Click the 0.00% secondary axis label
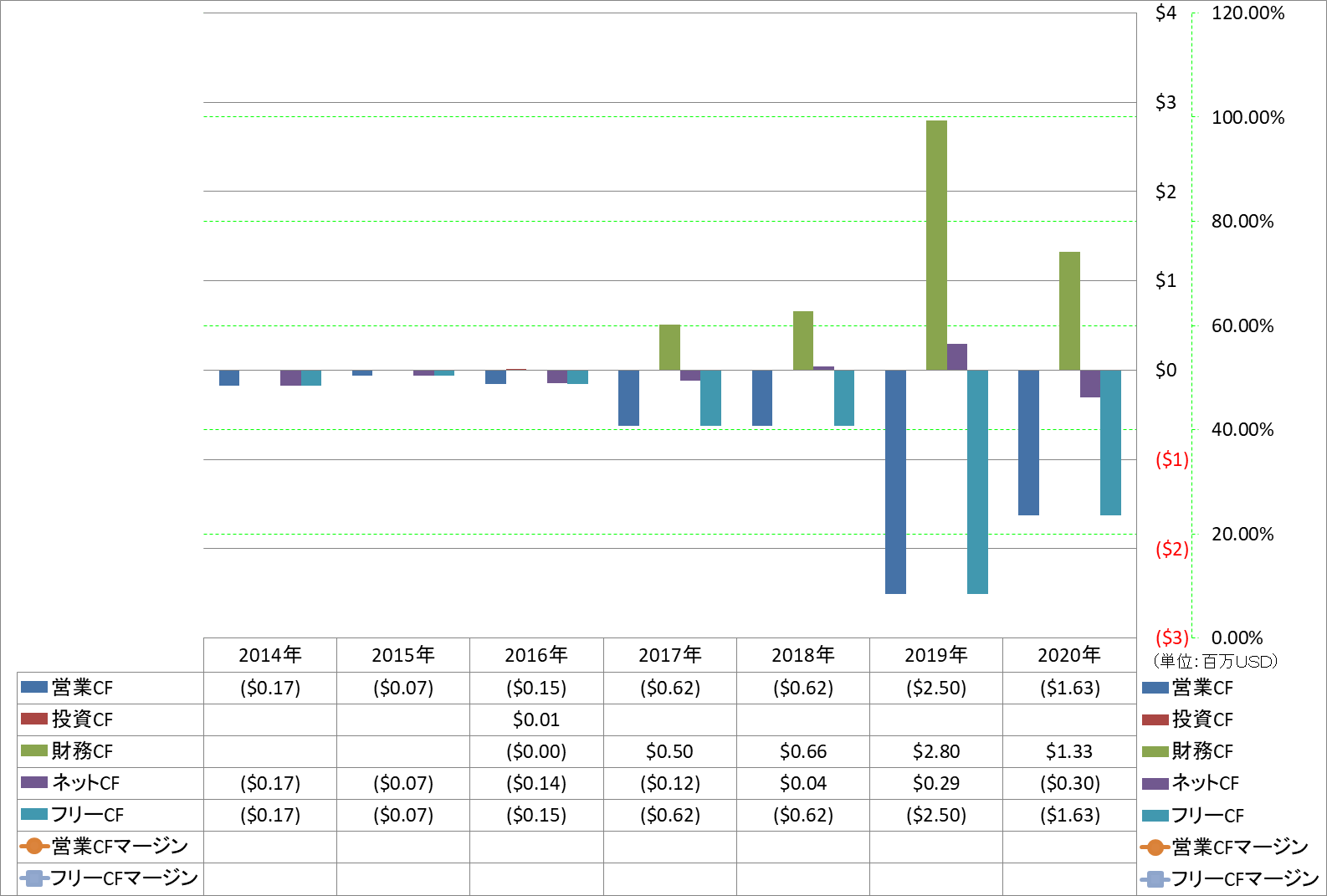Screen dimensions: 1327x896 (1237, 637)
